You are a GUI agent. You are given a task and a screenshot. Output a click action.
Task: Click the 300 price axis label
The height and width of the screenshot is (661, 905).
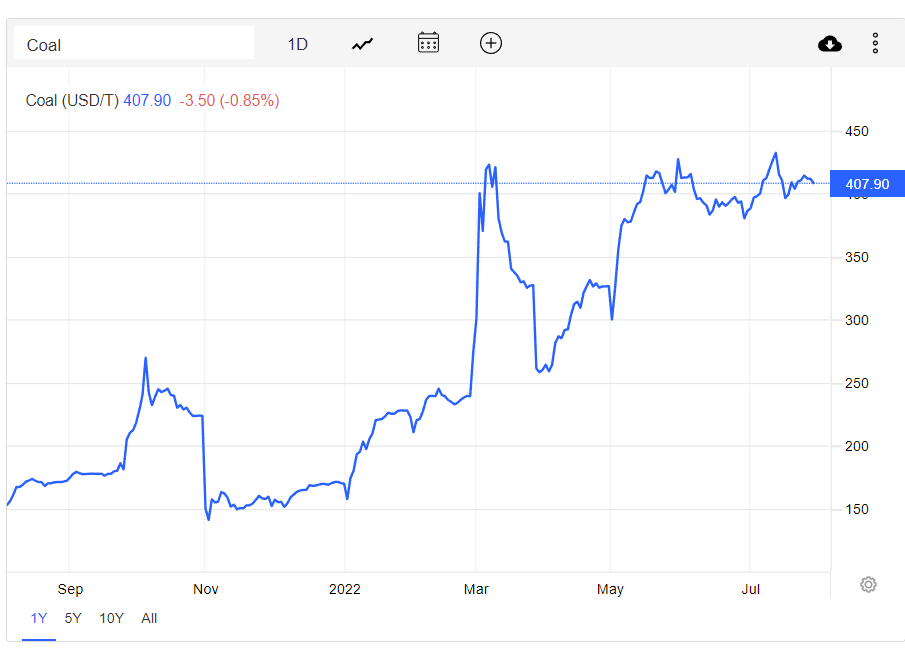[x=857, y=320]
